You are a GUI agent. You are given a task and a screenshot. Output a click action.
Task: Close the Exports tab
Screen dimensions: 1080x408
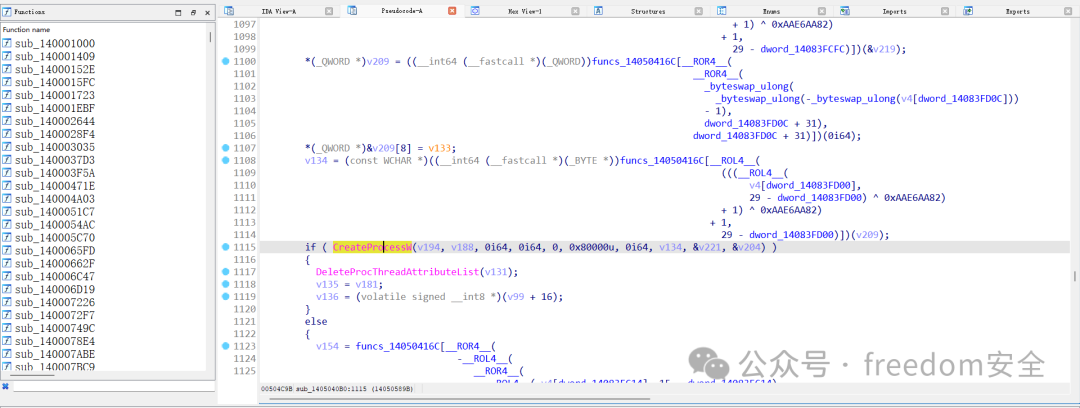[1068, 11]
